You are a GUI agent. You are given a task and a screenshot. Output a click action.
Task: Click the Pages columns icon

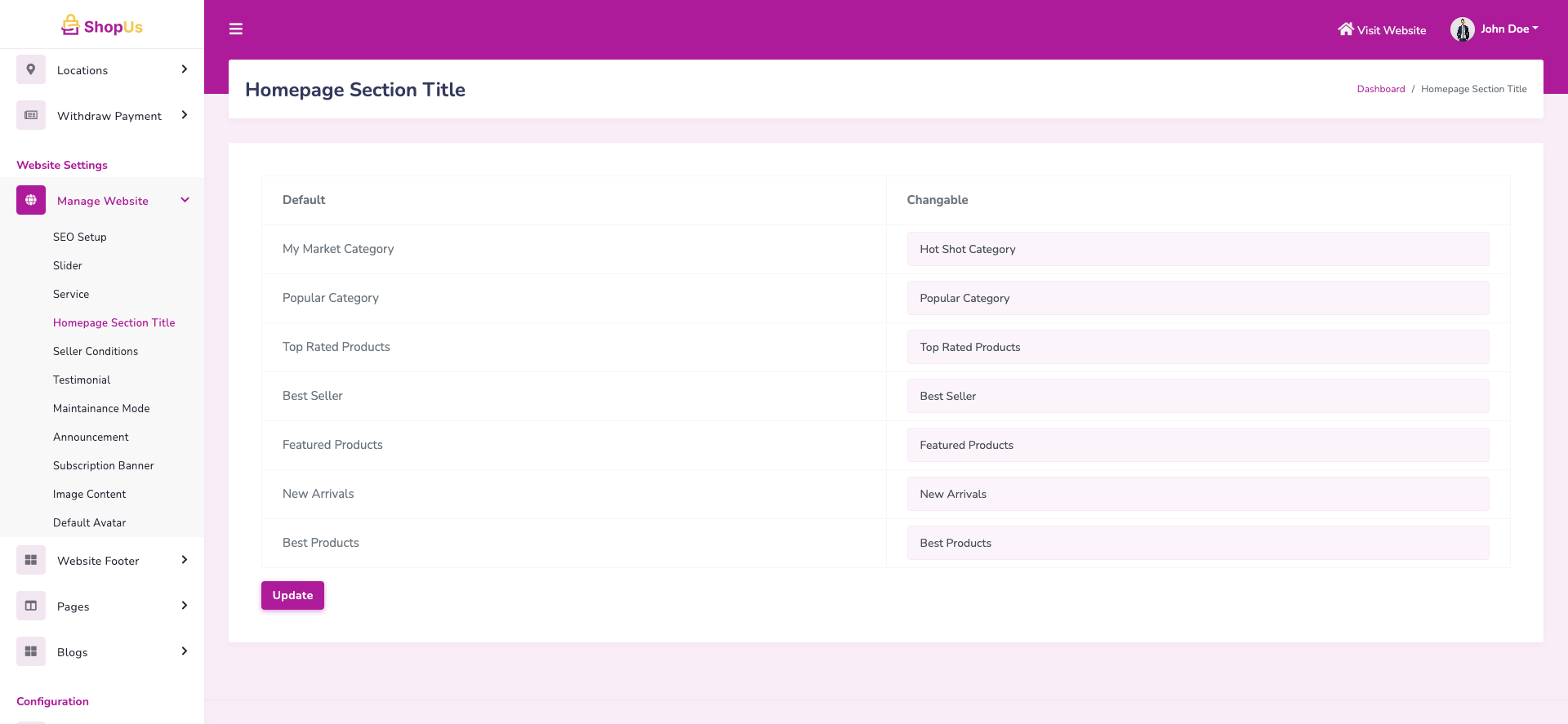31,606
